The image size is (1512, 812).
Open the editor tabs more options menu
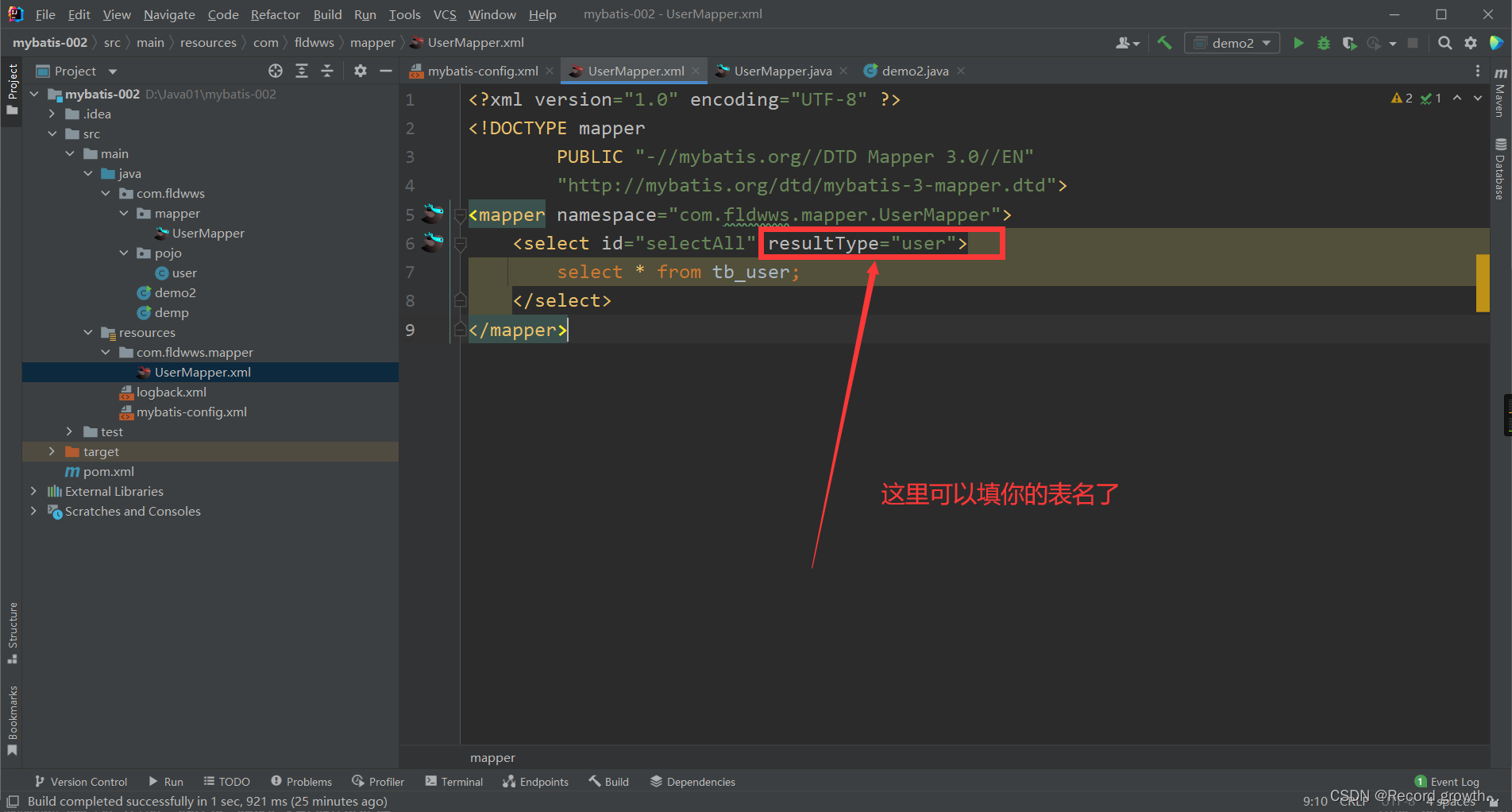point(1477,71)
